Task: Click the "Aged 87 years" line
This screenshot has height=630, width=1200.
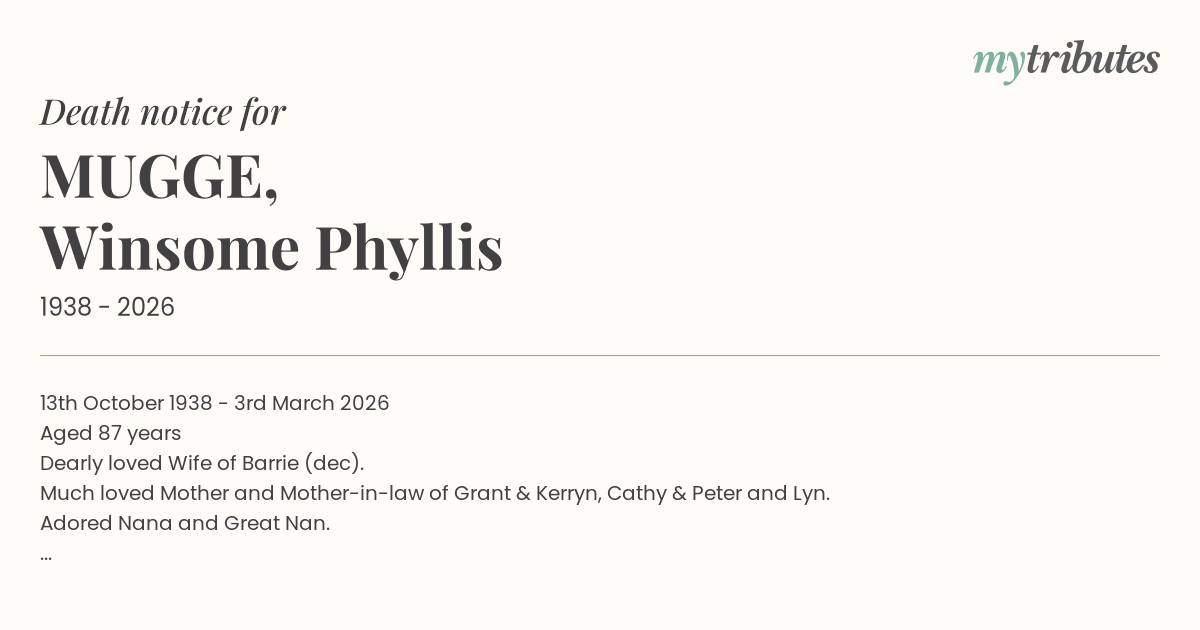Action: (x=110, y=433)
